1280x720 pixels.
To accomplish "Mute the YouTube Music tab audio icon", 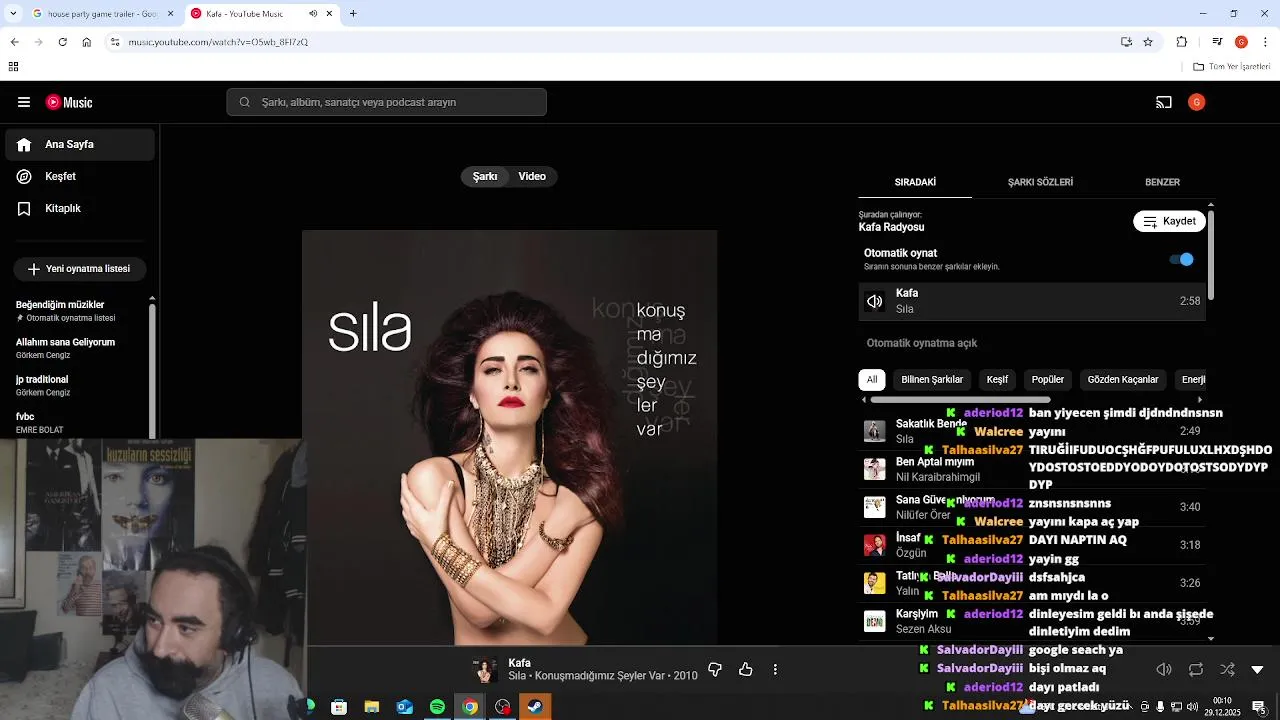I will (313, 14).
